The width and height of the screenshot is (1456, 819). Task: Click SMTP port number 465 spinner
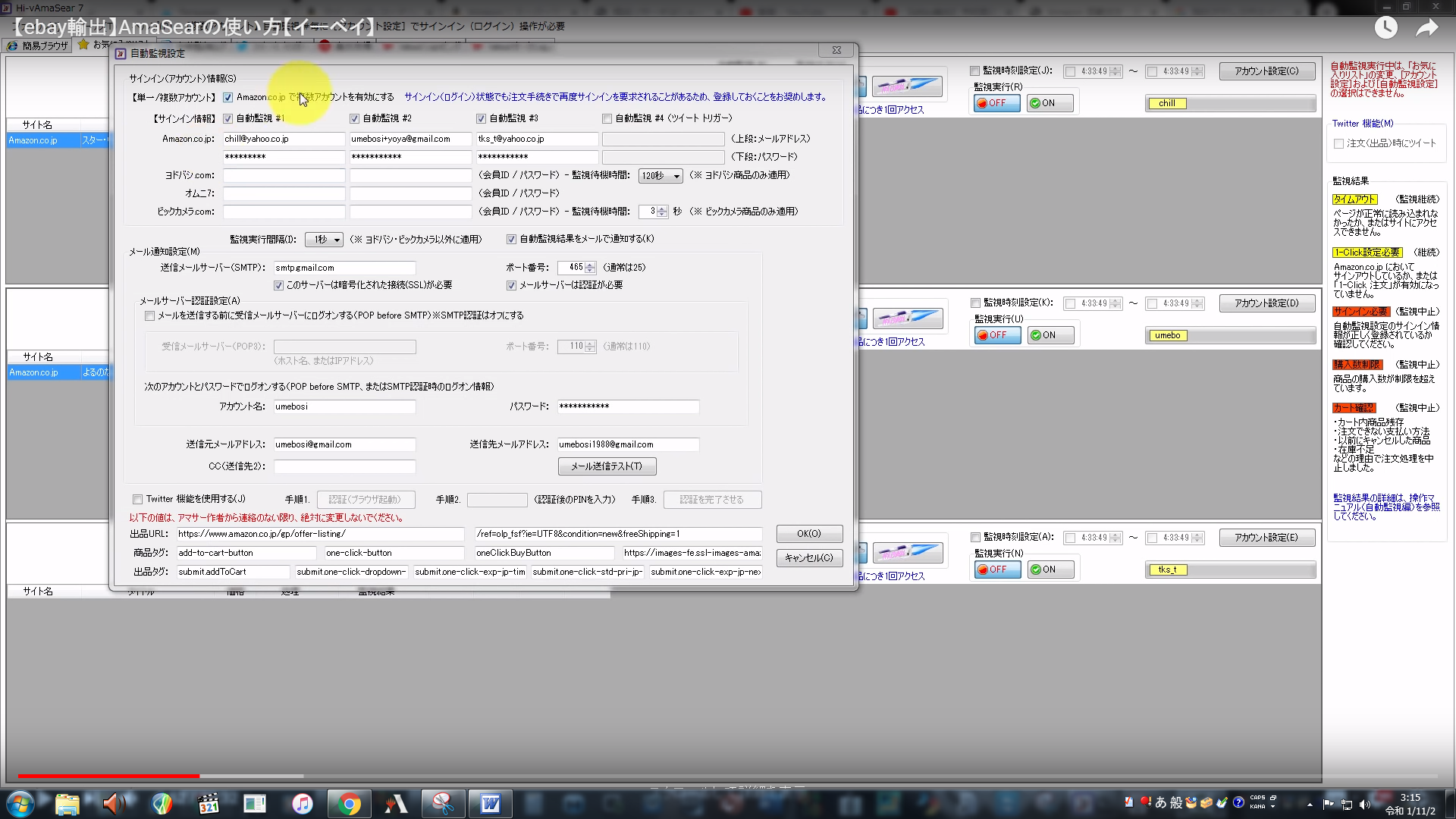click(590, 268)
